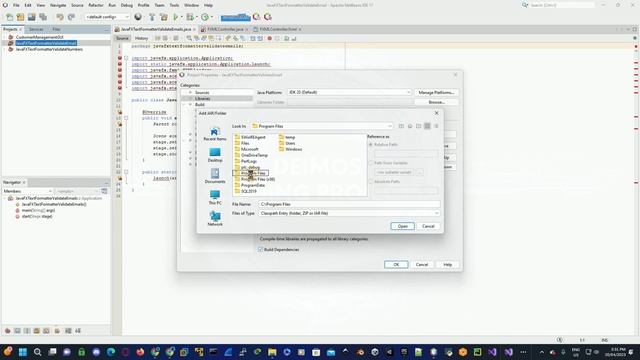Open the Run Project dropdown arrow
This screenshot has width=640, height=360.
(x=182, y=17)
